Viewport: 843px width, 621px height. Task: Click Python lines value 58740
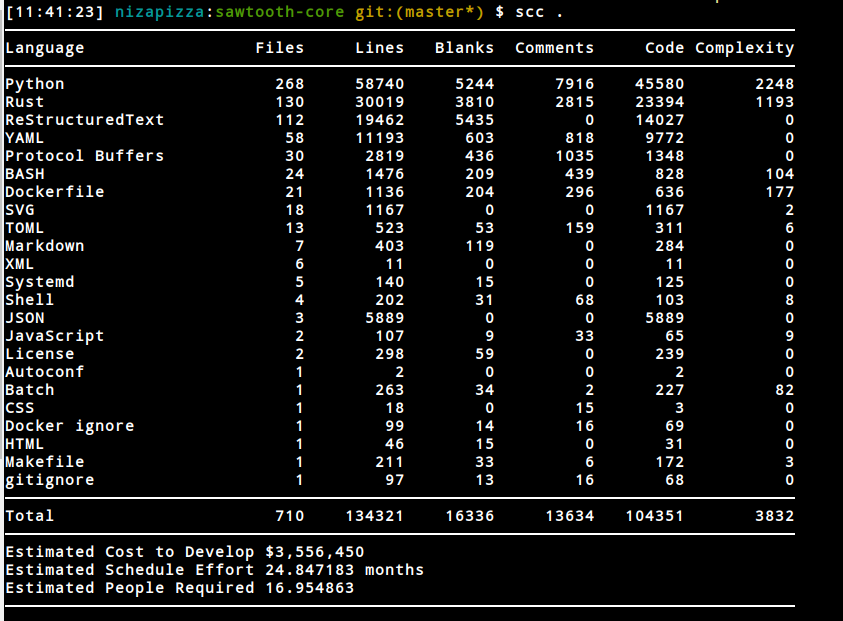[380, 84]
